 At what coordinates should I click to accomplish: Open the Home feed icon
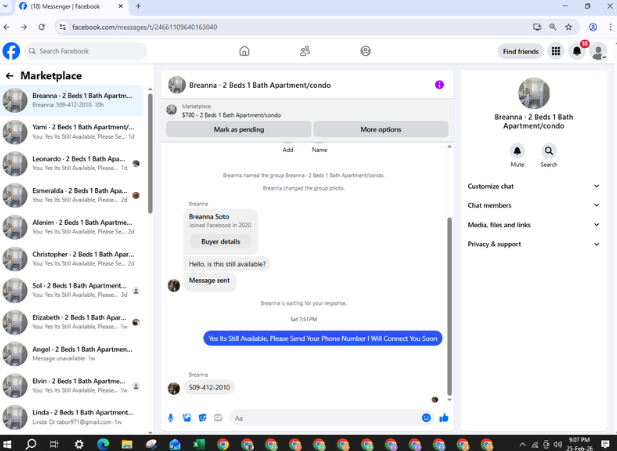(244, 51)
